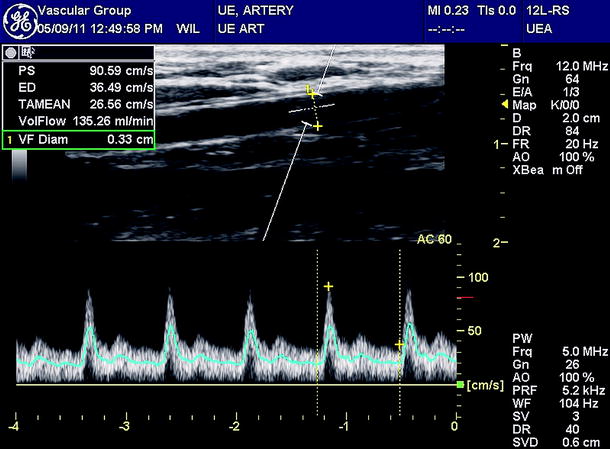Click the AC 60 angle correction label
The image size is (610, 449).
[435, 240]
